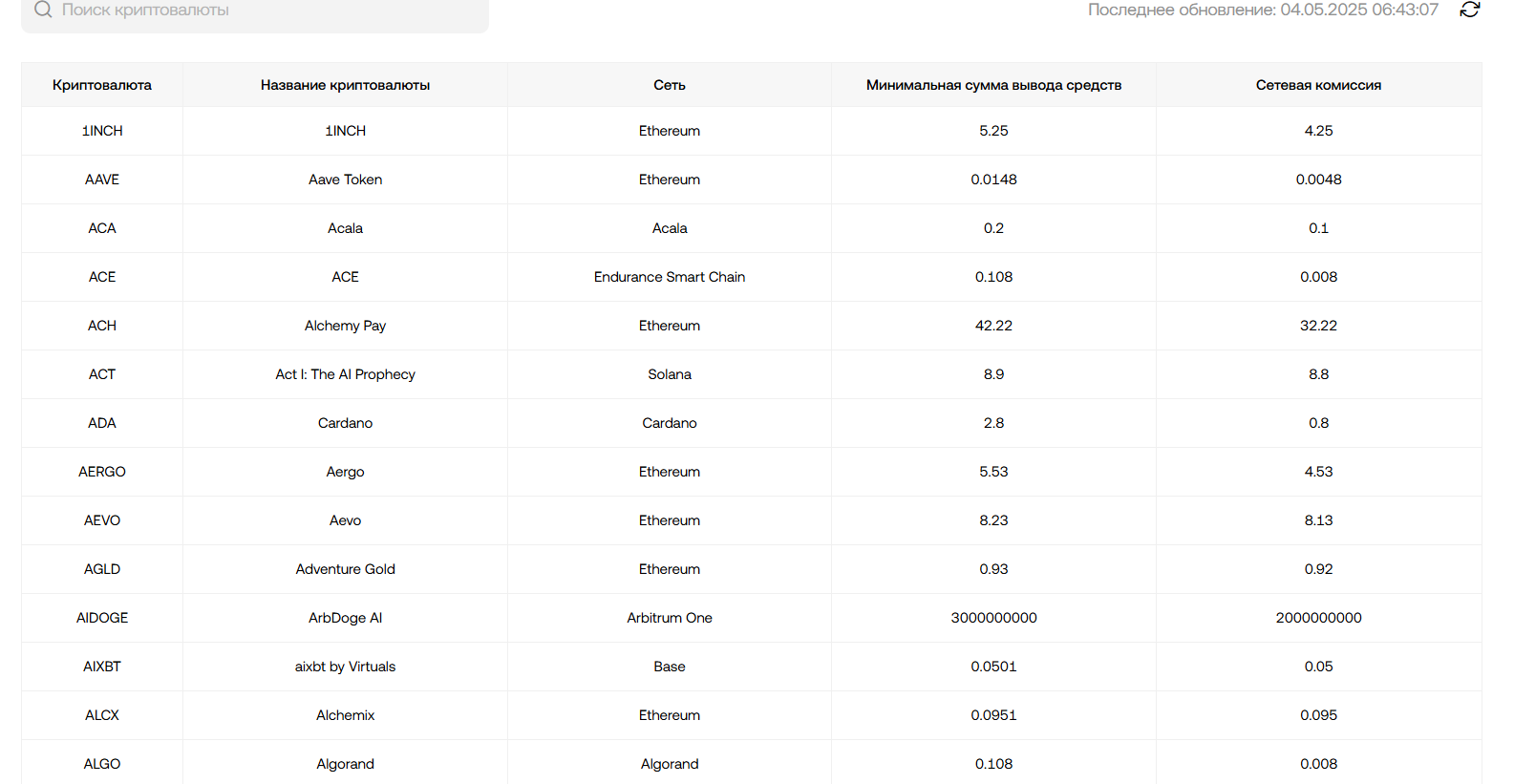Screen dimensions: 1514x784
Task: Select the ALCX ticker cell
Action: [102, 715]
